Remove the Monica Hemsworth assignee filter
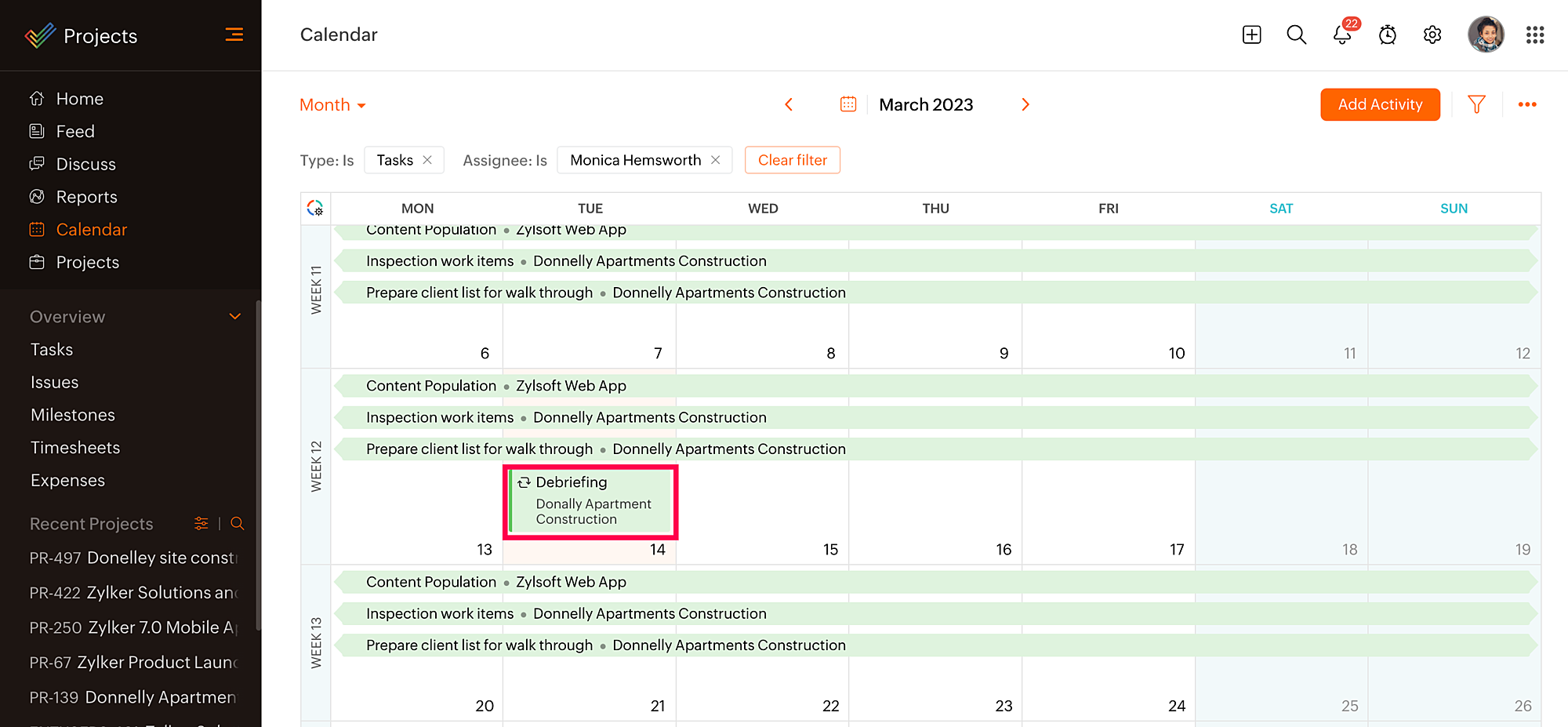The image size is (1568, 727). pyautogui.click(x=715, y=160)
